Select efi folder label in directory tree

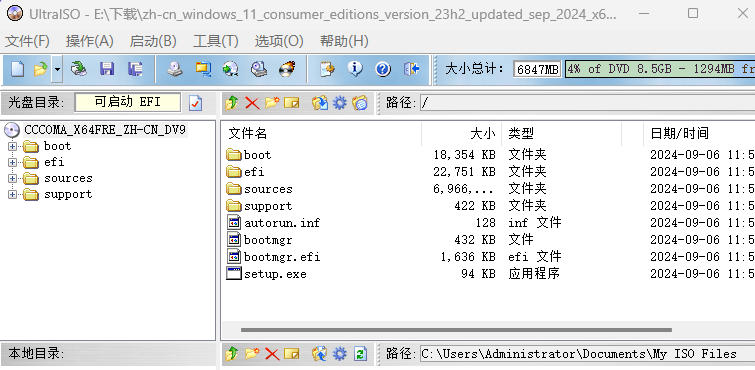pyautogui.click(x=54, y=162)
